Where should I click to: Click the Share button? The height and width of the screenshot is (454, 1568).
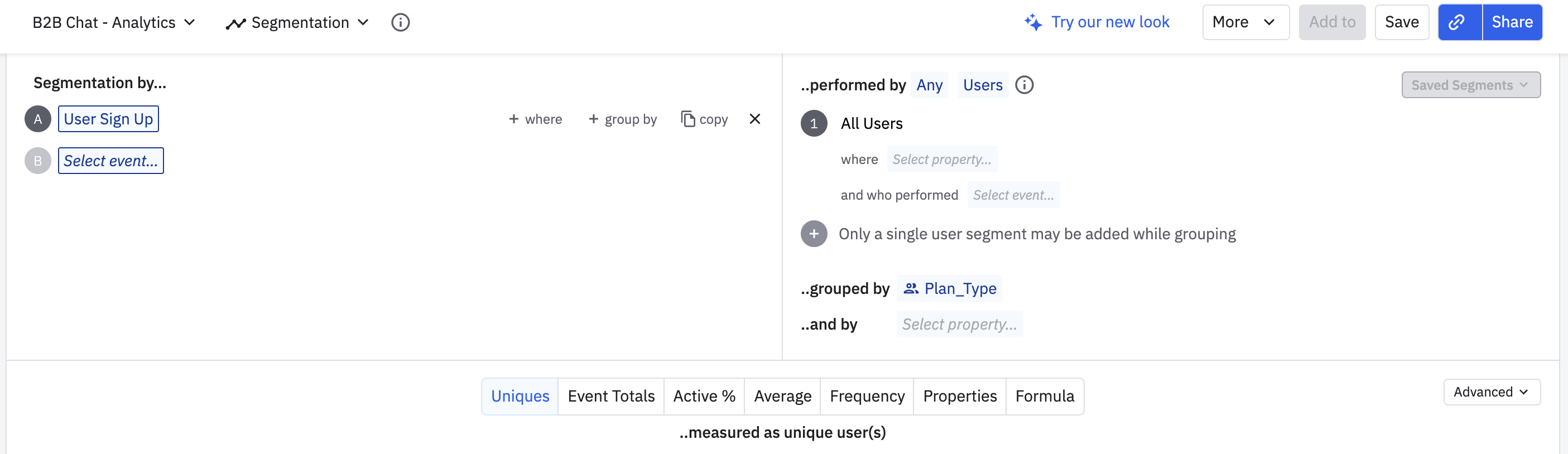pyautogui.click(x=1512, y=22)
